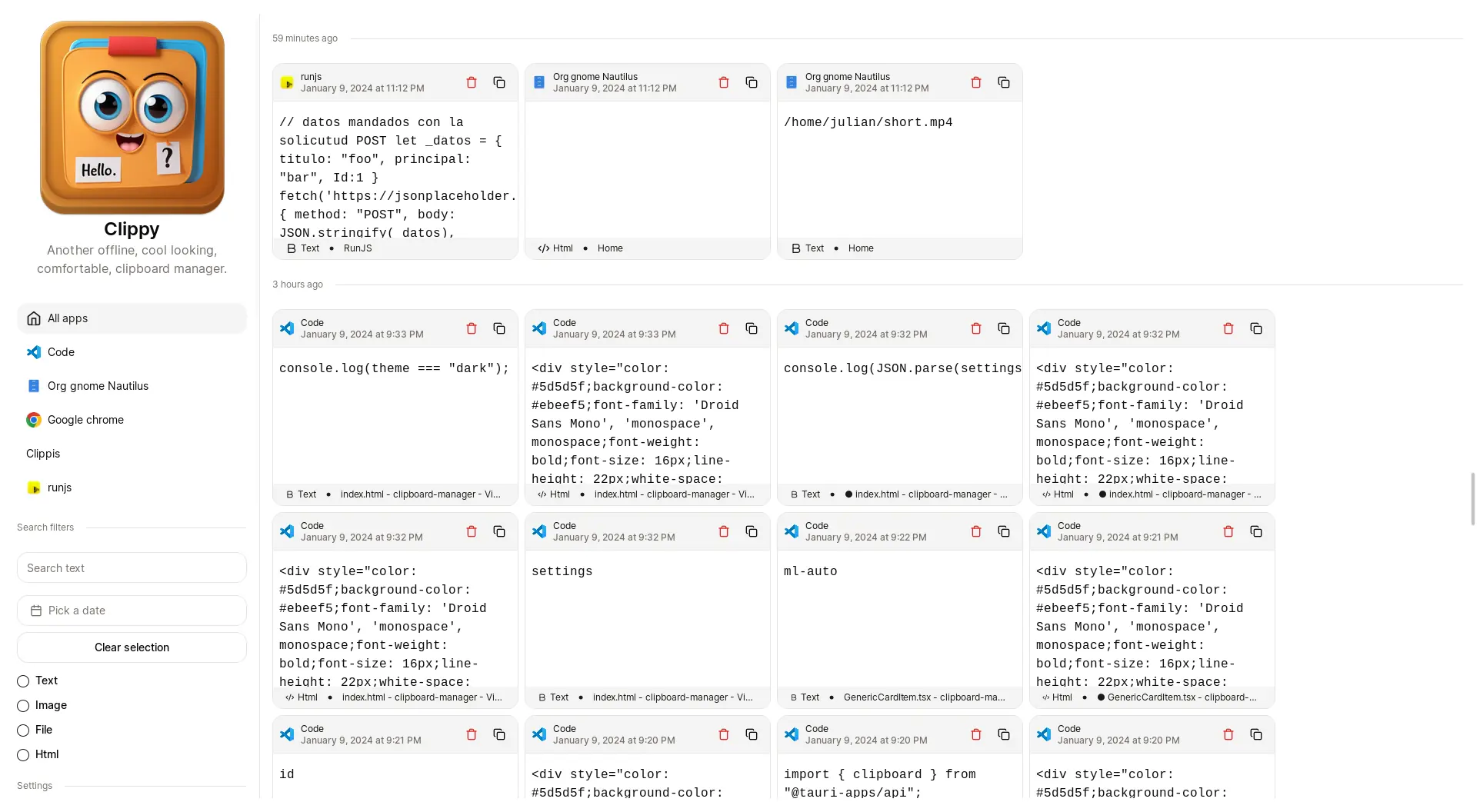
Task: Show clips from All apps
Action: click(x=132, y=318)
